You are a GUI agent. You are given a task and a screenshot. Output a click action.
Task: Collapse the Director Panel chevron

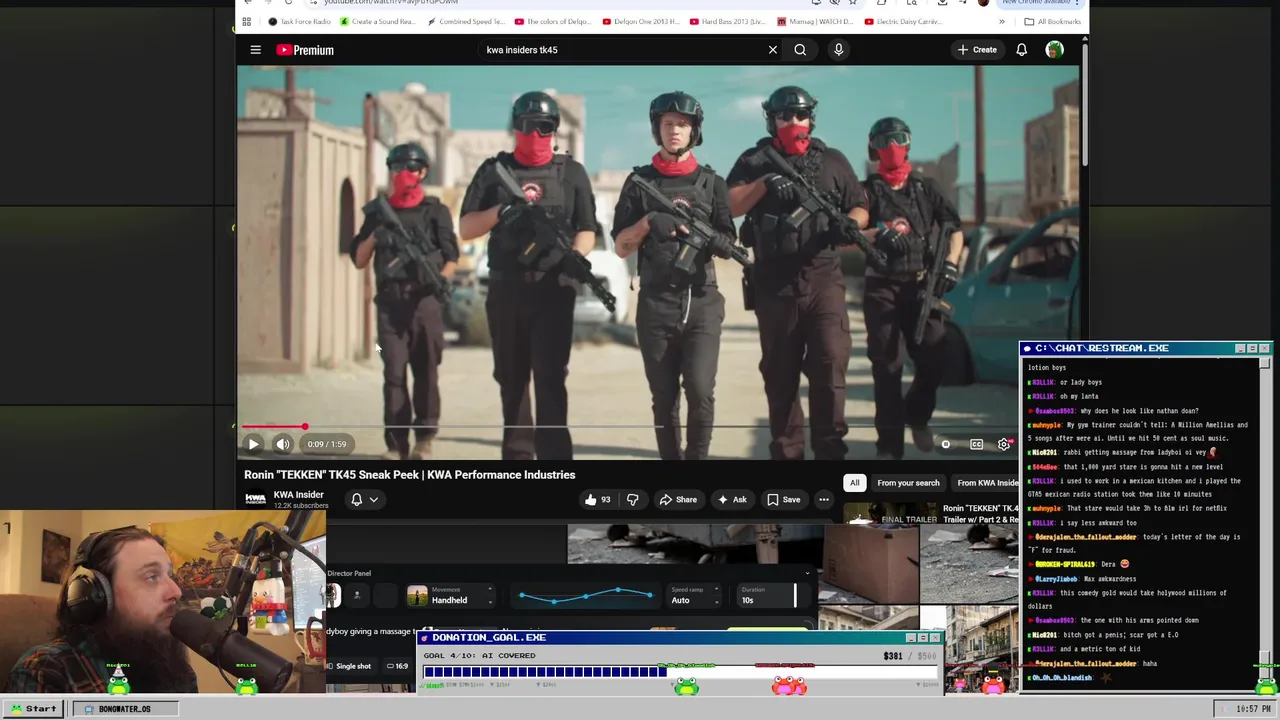click(x=807, y=573)
